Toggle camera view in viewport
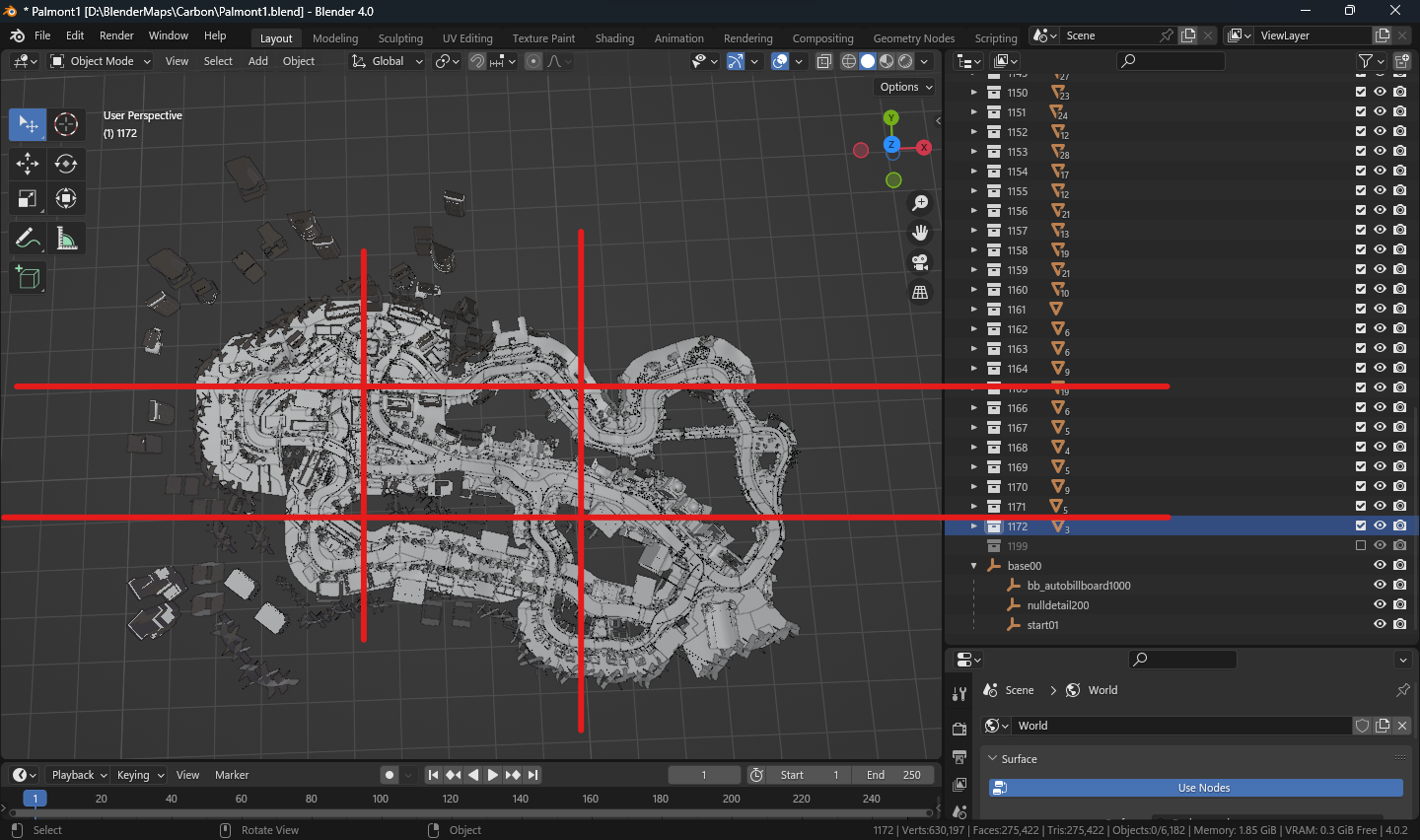Image resolution: width=1420 pixels, height=840 pixels. click(920, 262)
